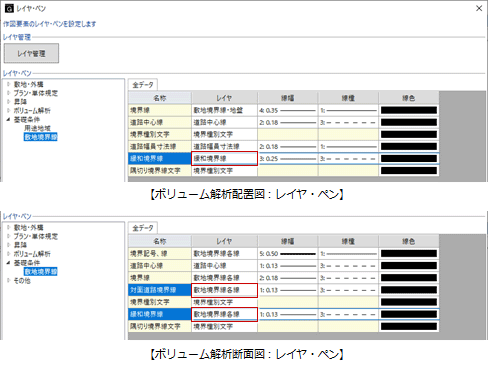Image resolution: width=488 pixels, height=369 pixels.
Task: Click the 緩和境界線 layer cell in 配置図 panel
Action: pyautogui.click(x=224, y=159)
